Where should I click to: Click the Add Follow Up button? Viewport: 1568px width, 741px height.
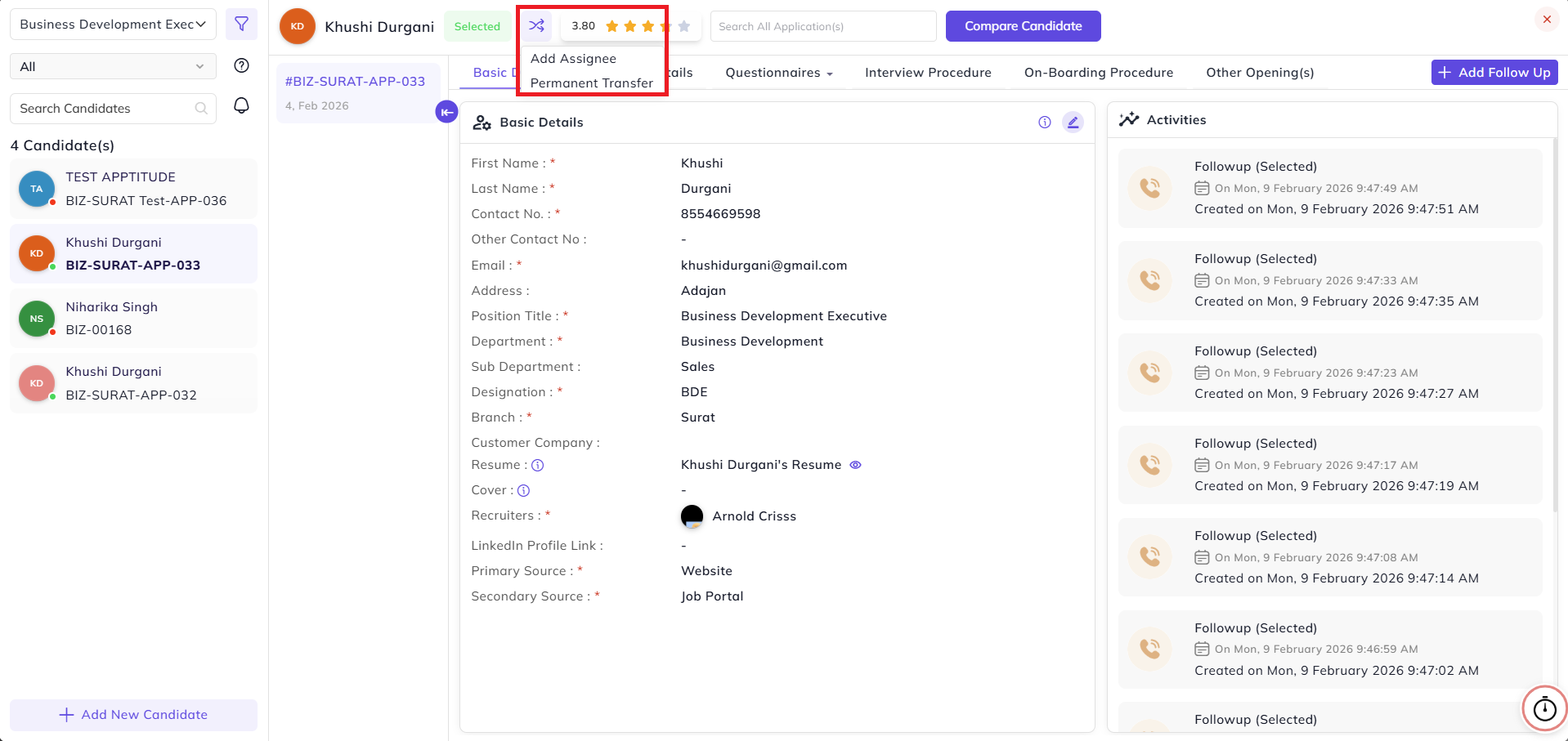pyautogui.click(x=1494, y=73)
